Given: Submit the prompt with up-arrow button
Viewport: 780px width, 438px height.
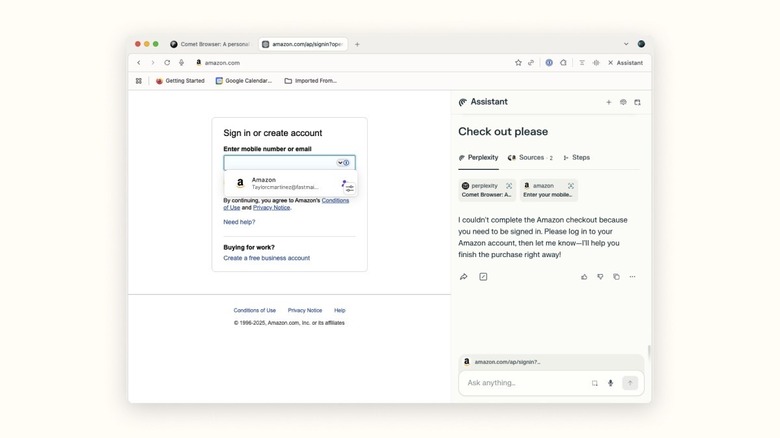Looking at the screenshot, I should 630,383.
